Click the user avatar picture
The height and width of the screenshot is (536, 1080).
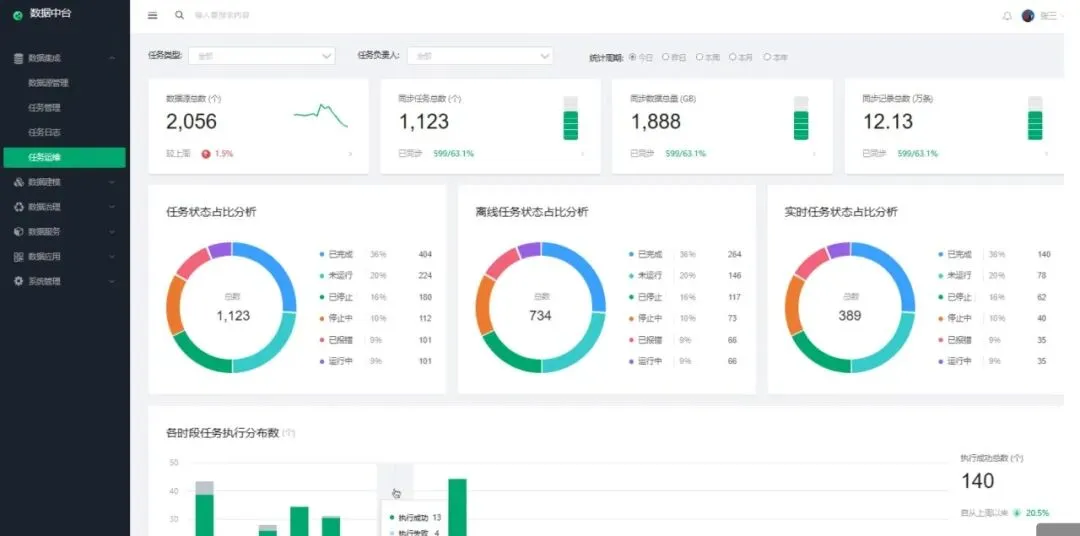click(1028, 16)
